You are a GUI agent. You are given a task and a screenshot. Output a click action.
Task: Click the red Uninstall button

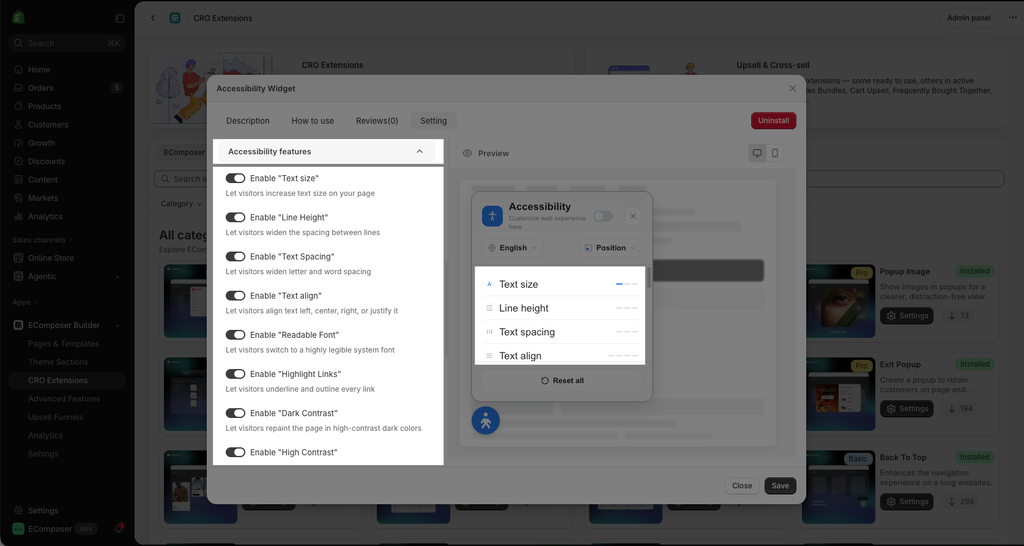click(x=773, y=121)
